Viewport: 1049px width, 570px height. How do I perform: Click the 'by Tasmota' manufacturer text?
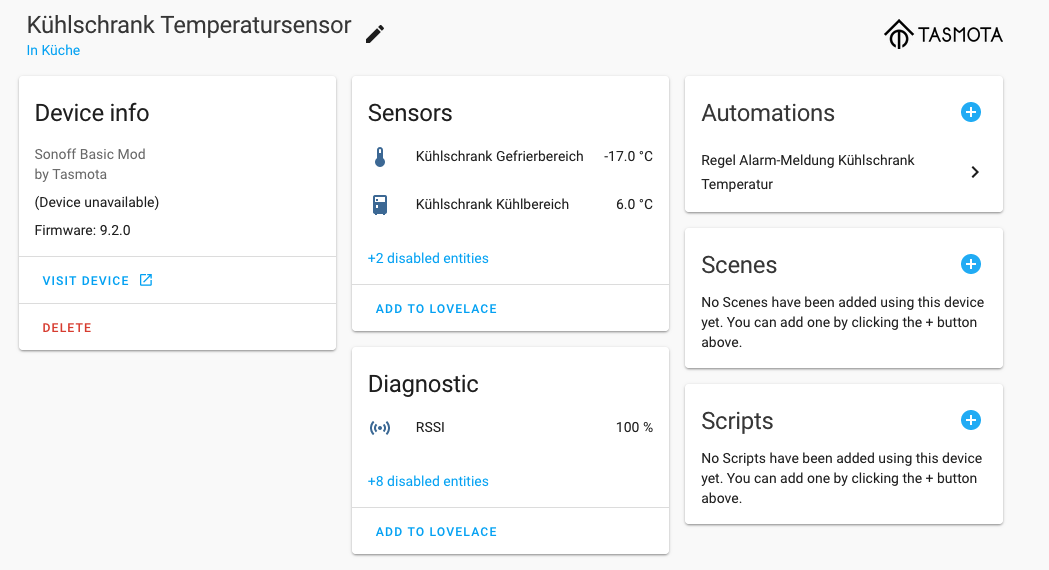point(70,175)
